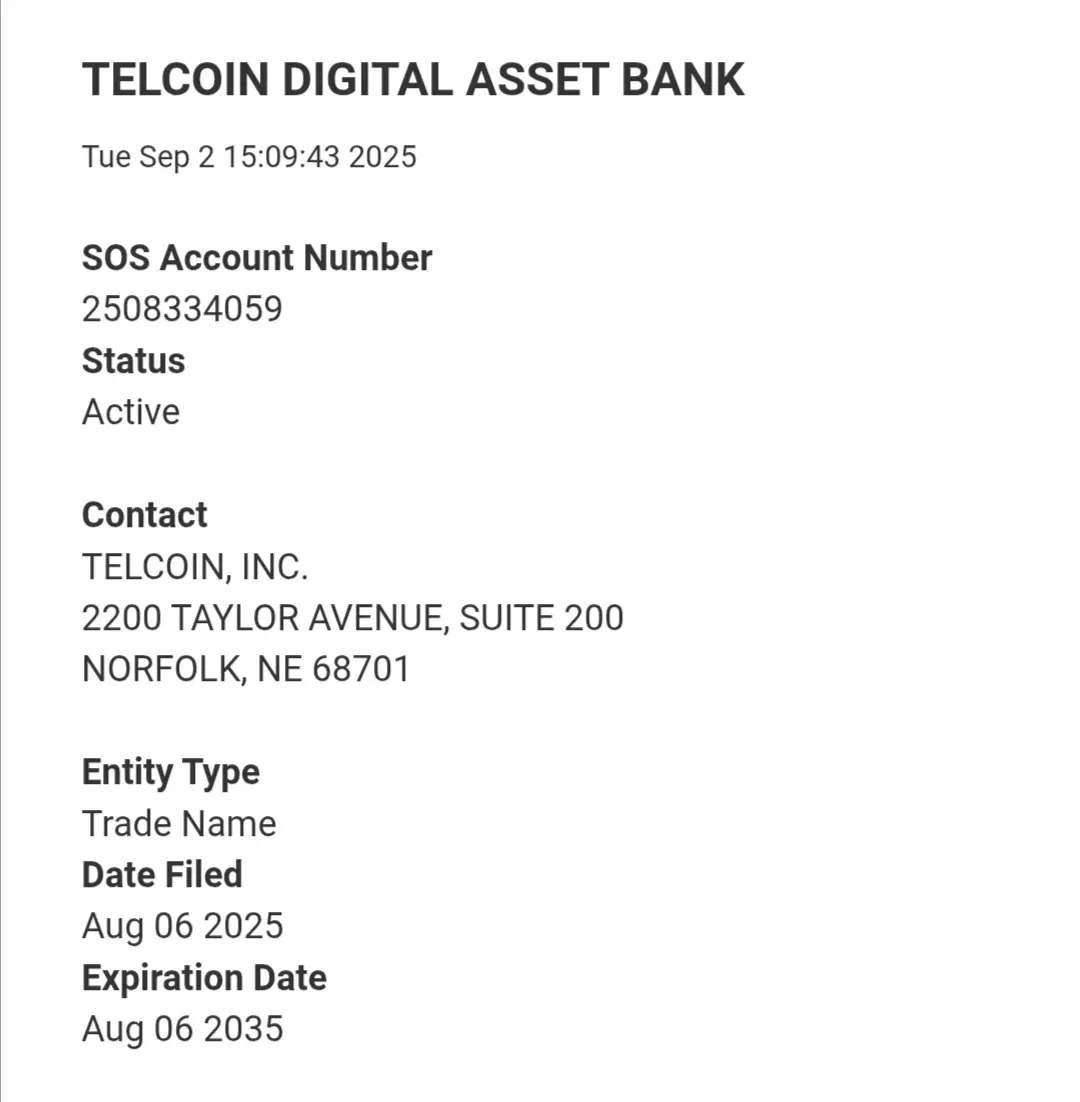The image size is (1080, 1102).
Task: Select the Aug 06 2025 filed date
Action: [x=183, y=927]
